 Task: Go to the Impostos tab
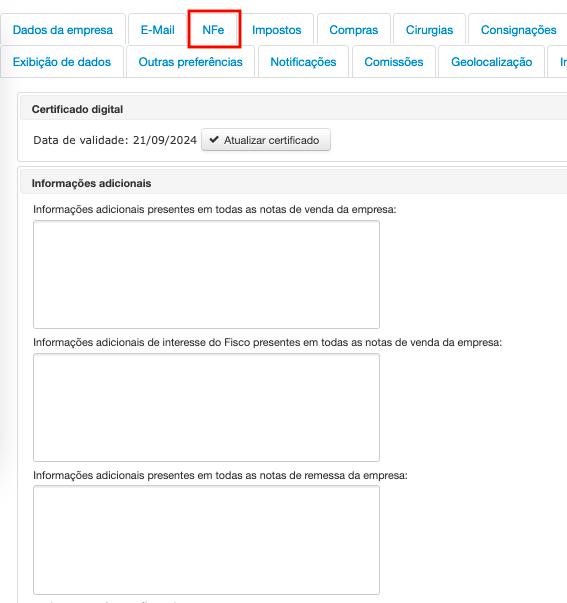[277, 30]
